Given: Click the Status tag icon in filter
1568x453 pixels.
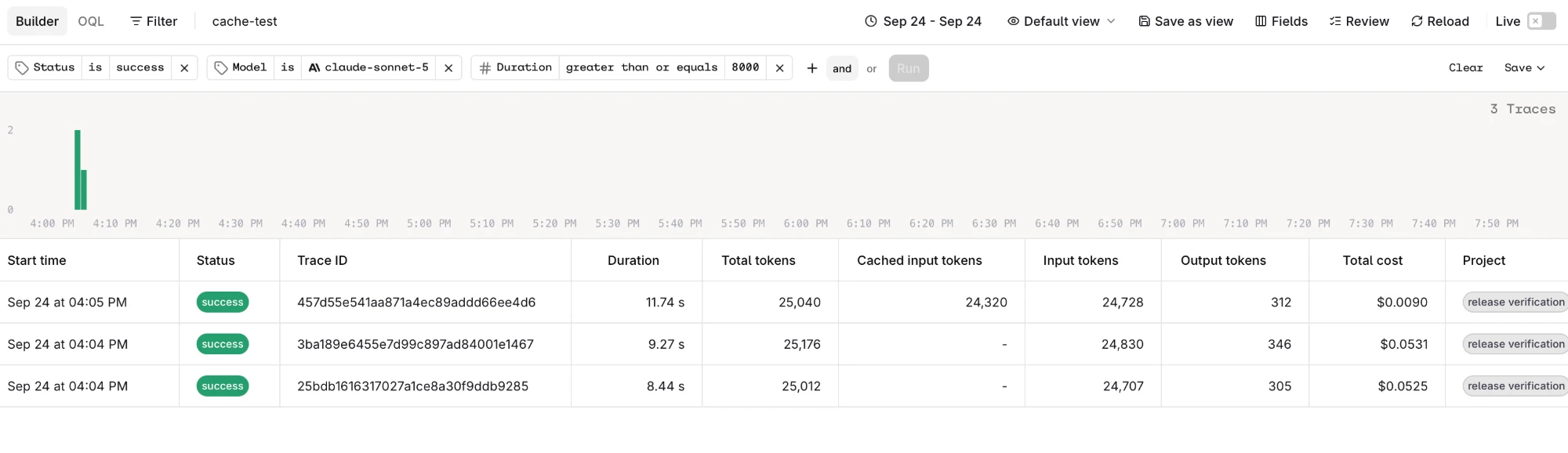Looking at the screenshot, I should pyautogui.click(x=22, y=68).
